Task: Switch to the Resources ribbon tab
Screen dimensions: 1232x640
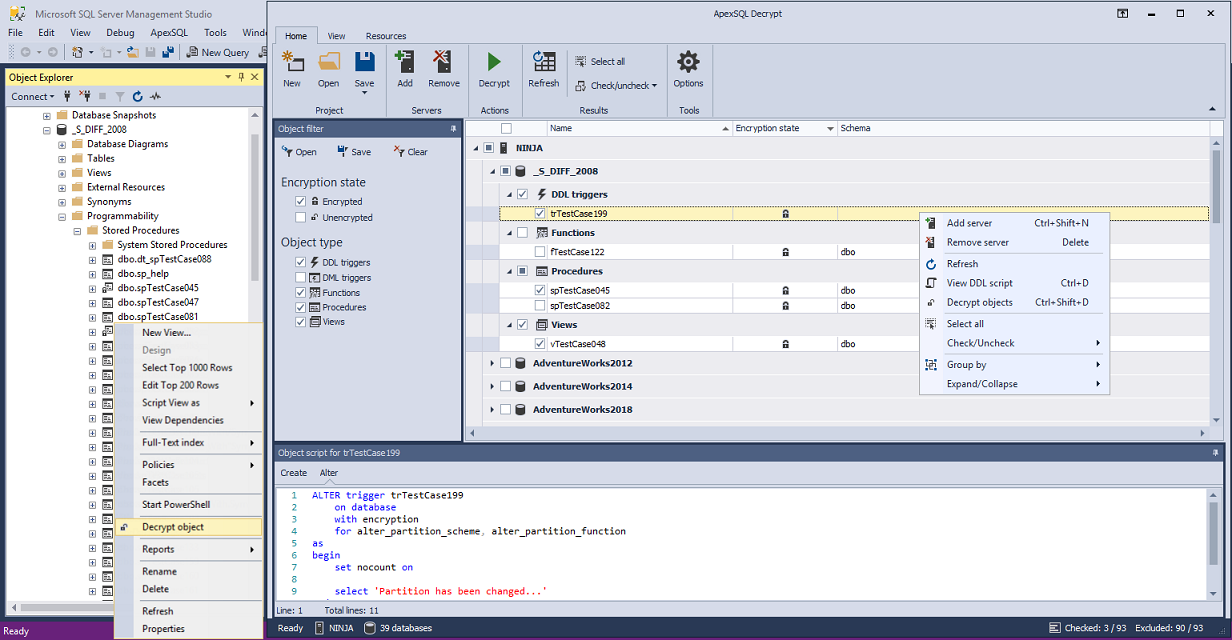Action: [x=385, y=36]
